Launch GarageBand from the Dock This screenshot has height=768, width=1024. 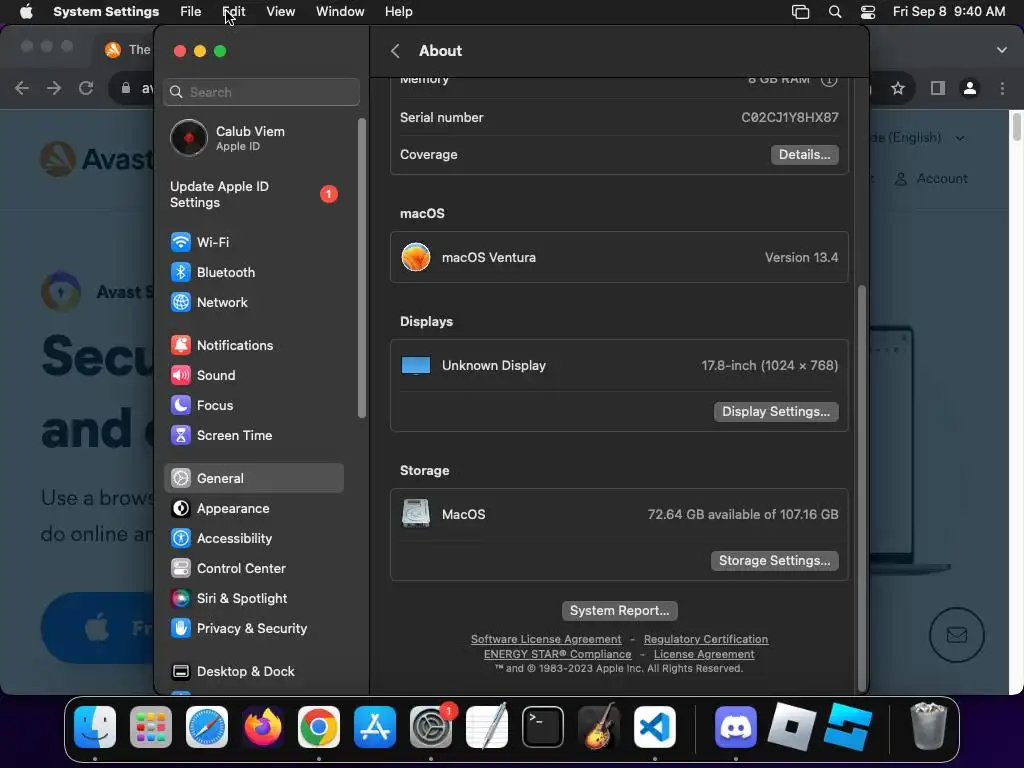(x=599, y=727)
